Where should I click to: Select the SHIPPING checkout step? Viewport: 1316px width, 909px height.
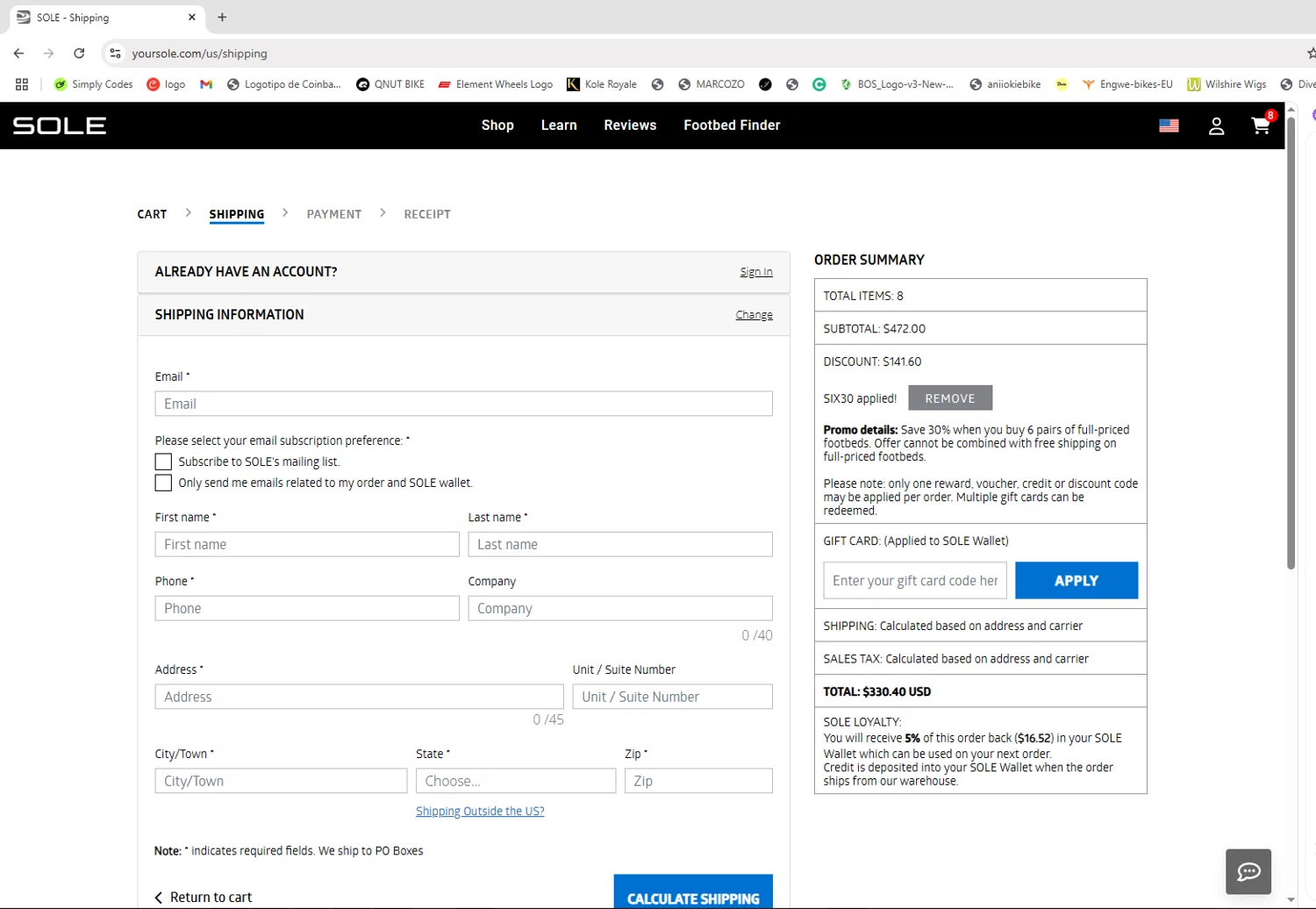[x=237, y=214]
